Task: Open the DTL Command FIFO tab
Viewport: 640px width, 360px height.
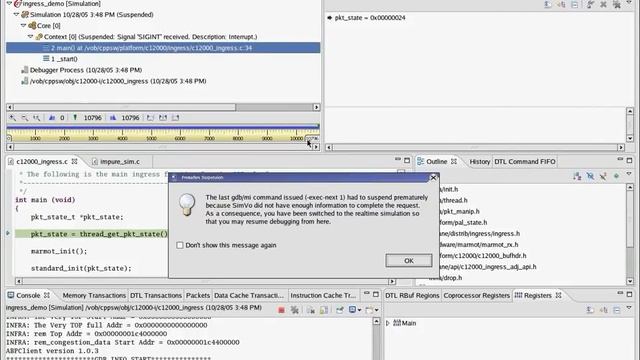Action: coord(524,162)
